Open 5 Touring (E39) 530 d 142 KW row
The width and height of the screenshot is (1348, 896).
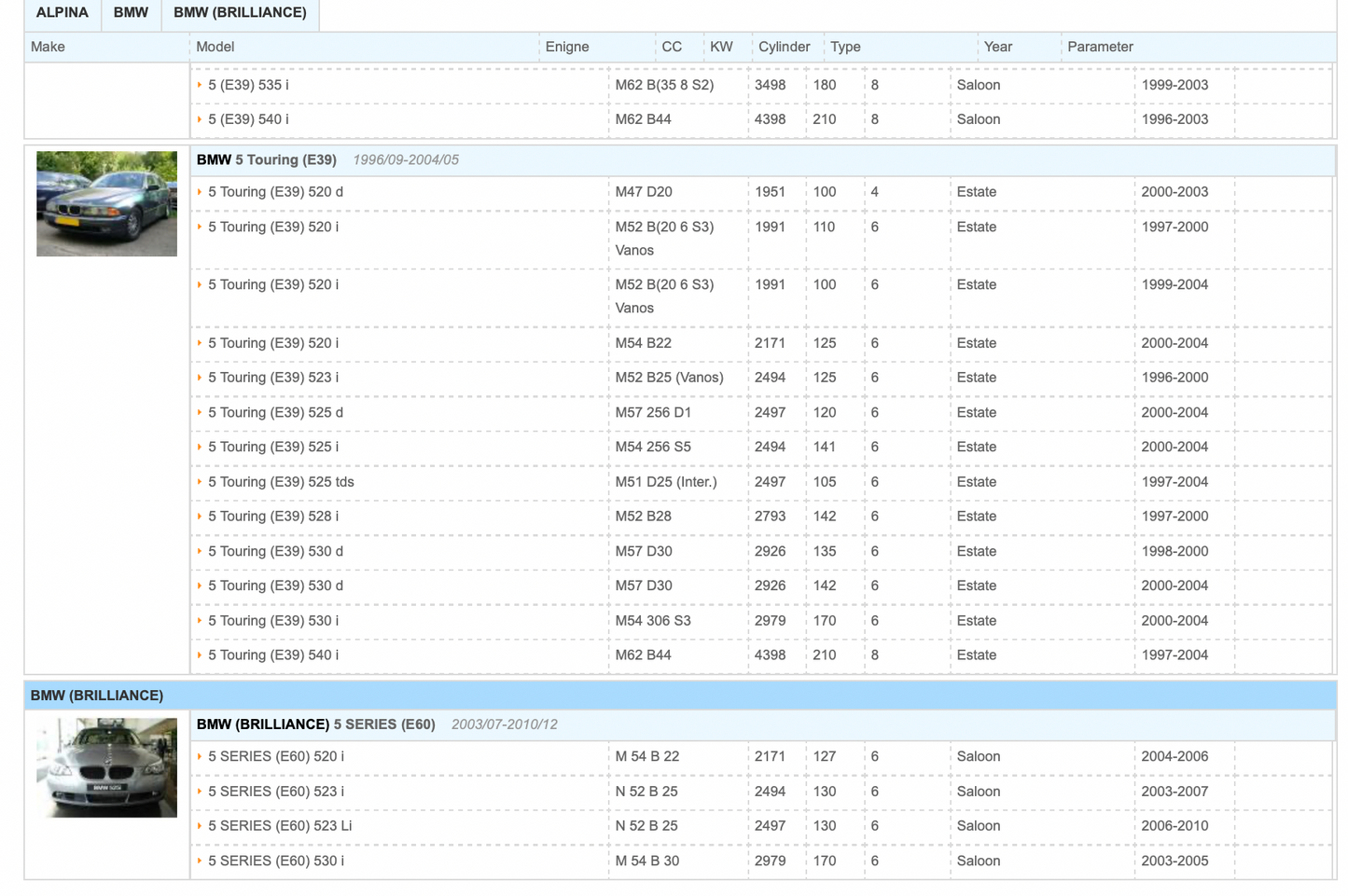point(275,586)
